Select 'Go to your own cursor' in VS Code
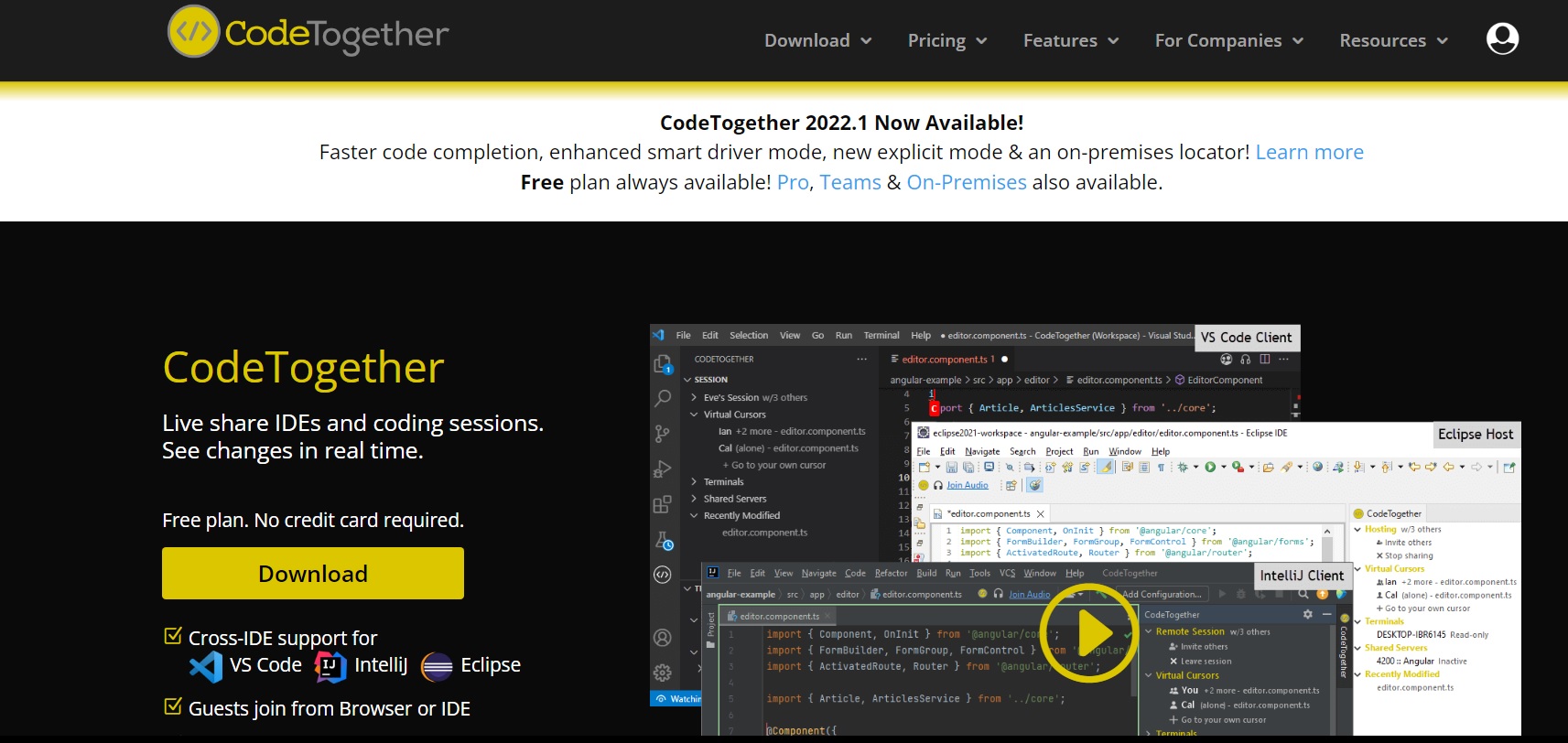The height and width of the screenshot is (743, 1568). coord(773,465)
